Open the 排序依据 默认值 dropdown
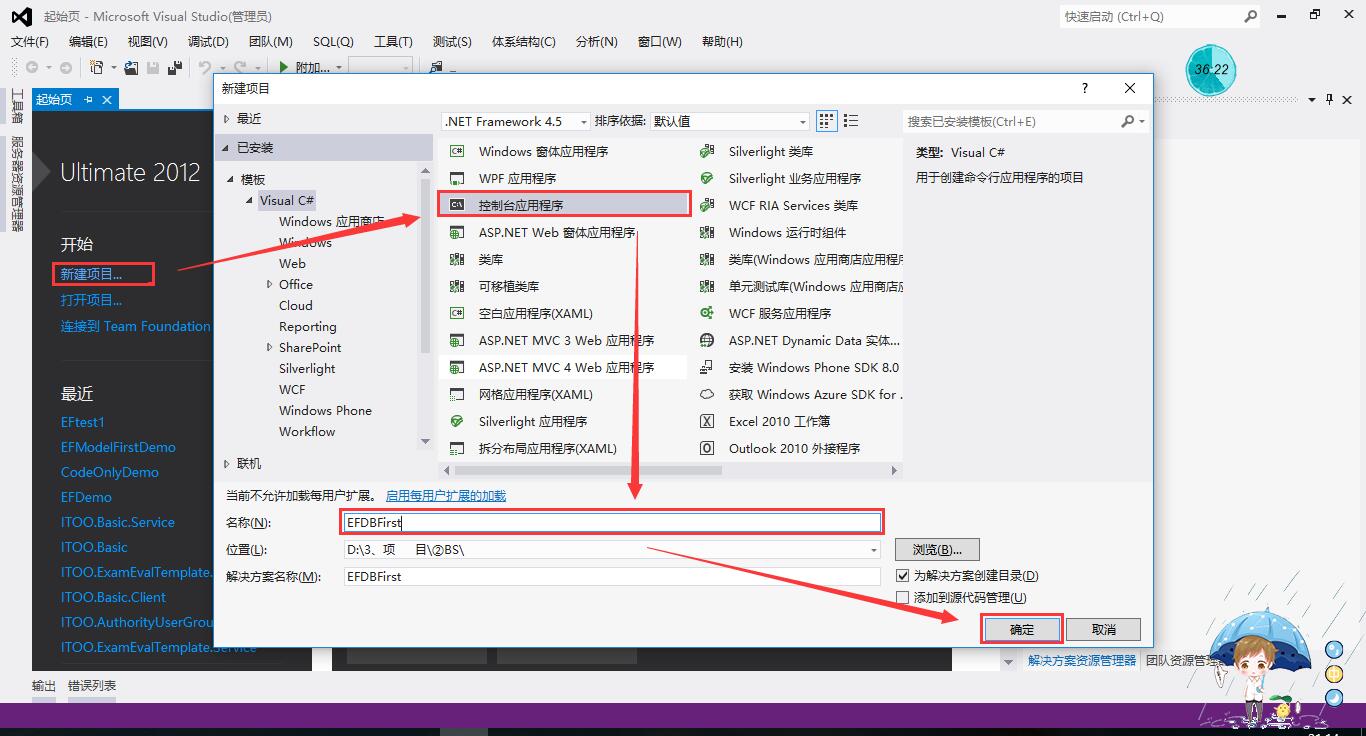Viewport: 1366px width, 736px height. click(802, 122)
